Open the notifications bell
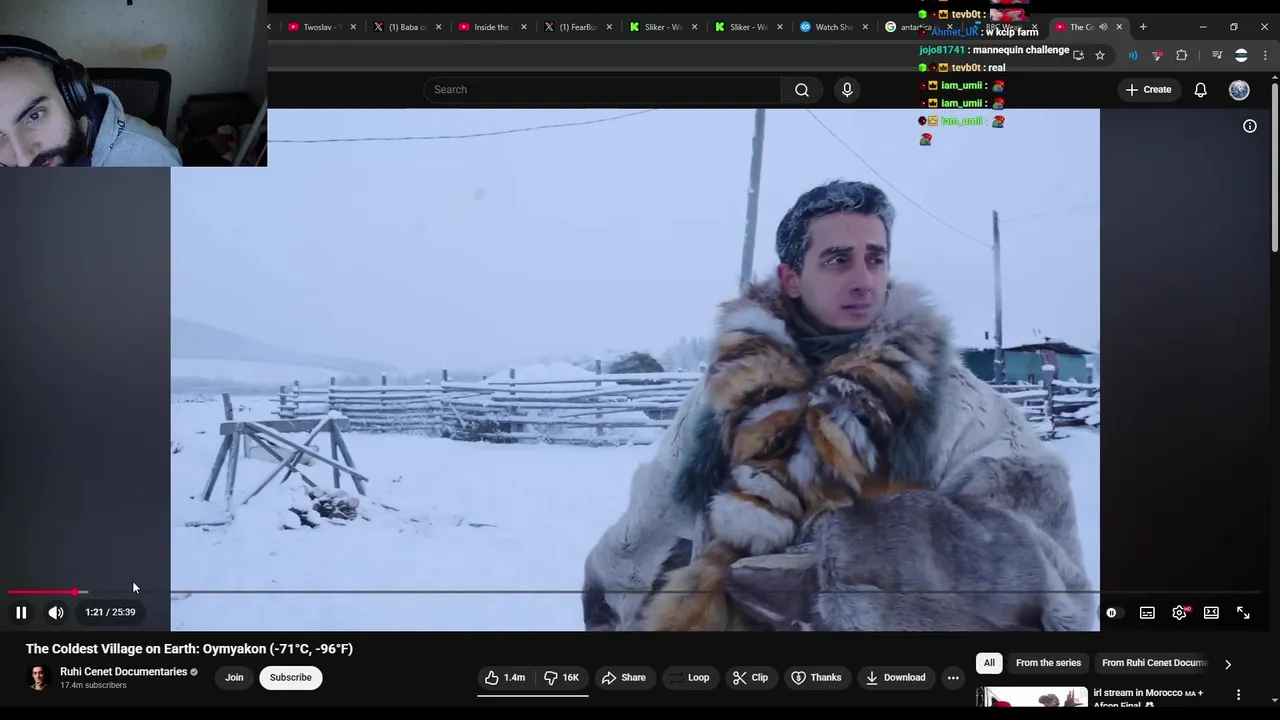This screenshot has height=720, width=1280. click(x=1201, y=90)
